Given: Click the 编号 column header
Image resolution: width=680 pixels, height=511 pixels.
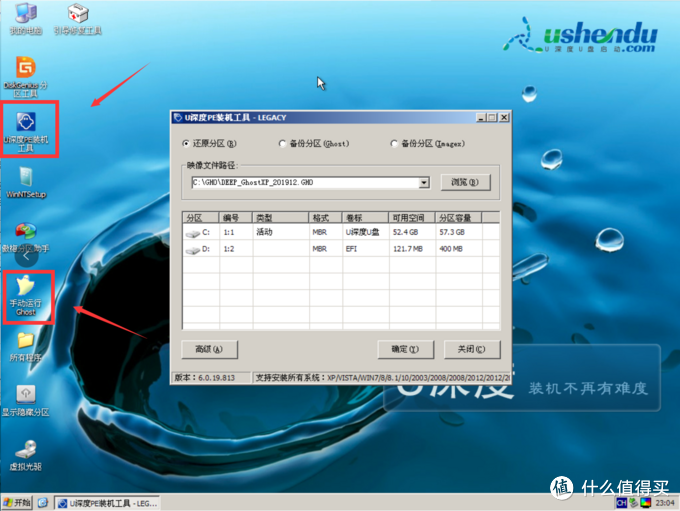Looking at the screenshot, I should [235, 217].
